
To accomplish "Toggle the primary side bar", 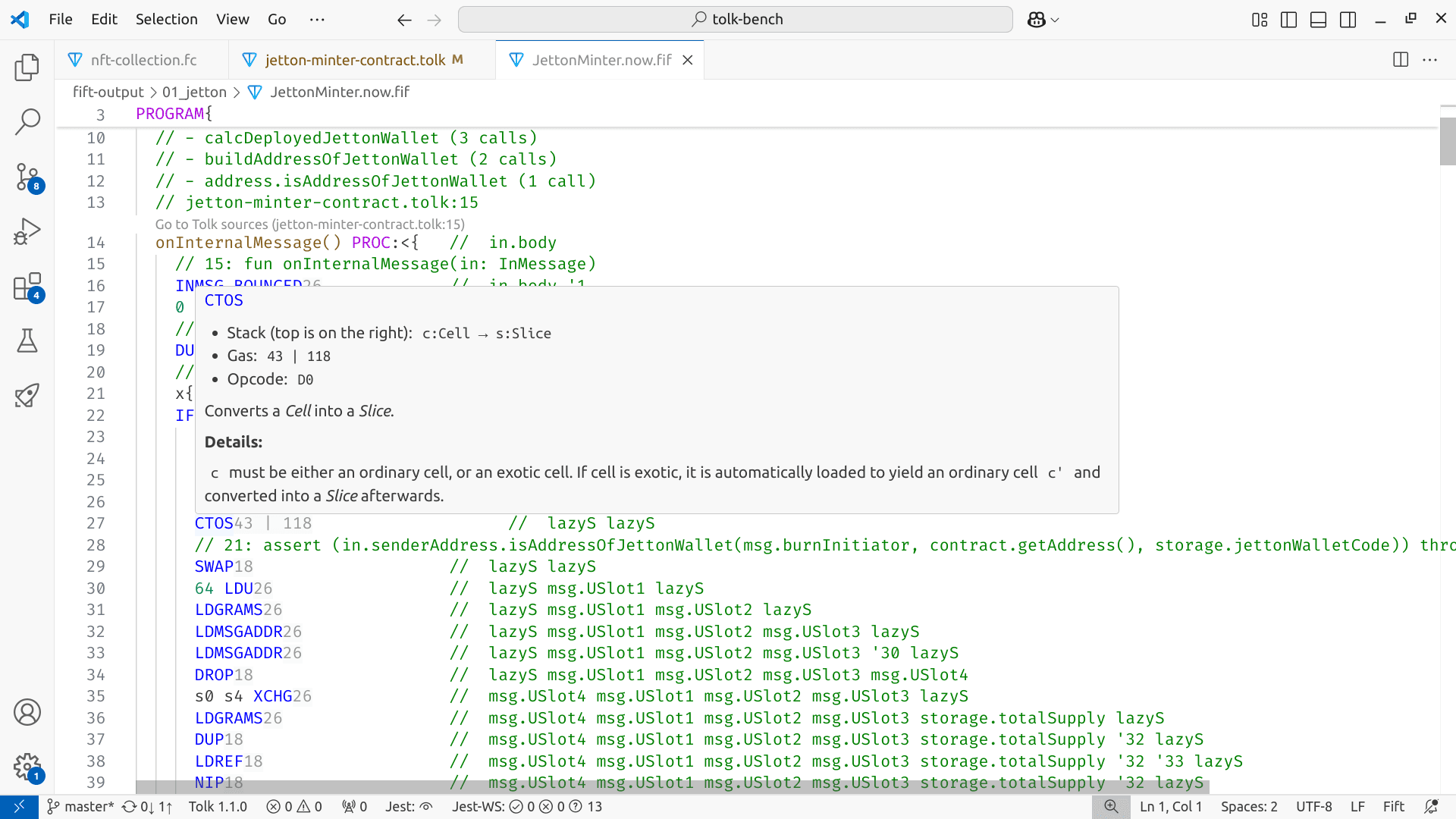I will pyautogui.click(x=1288, y=20).
